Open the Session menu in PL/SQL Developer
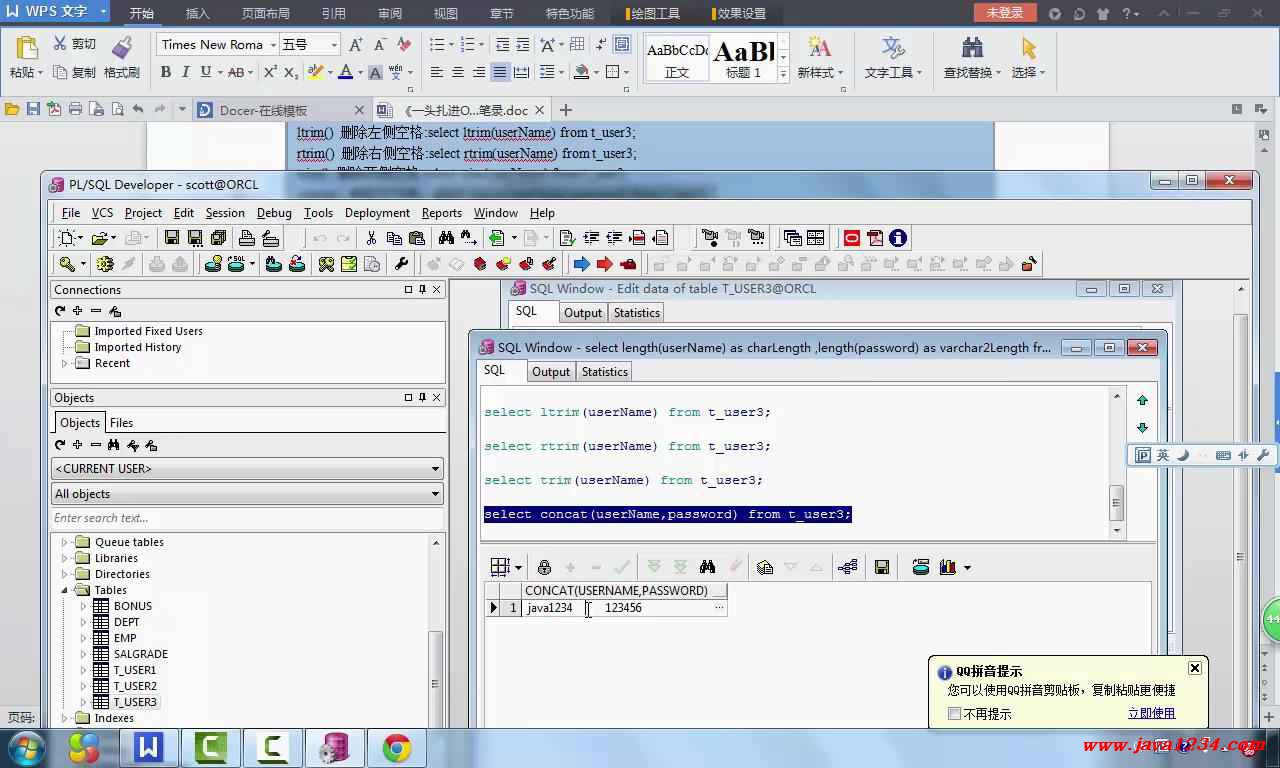 tap(225, 213)
